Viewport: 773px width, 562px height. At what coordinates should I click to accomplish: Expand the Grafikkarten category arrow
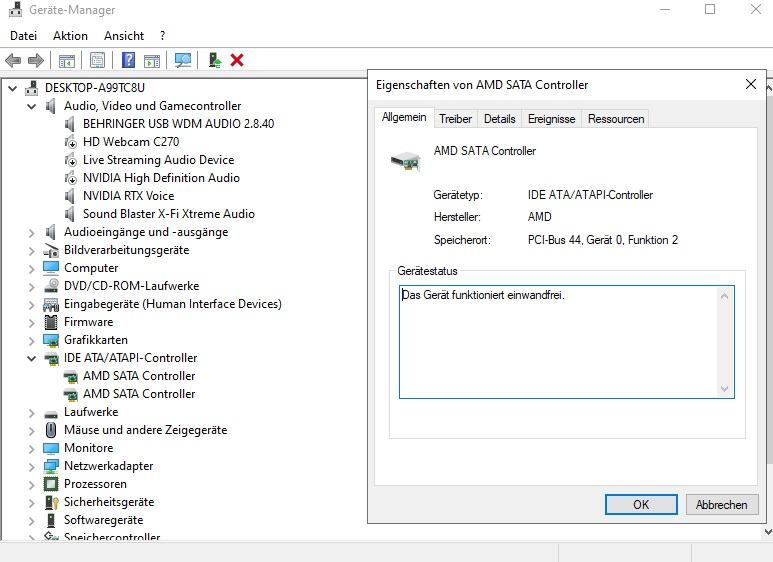click(x=32, y=341)
